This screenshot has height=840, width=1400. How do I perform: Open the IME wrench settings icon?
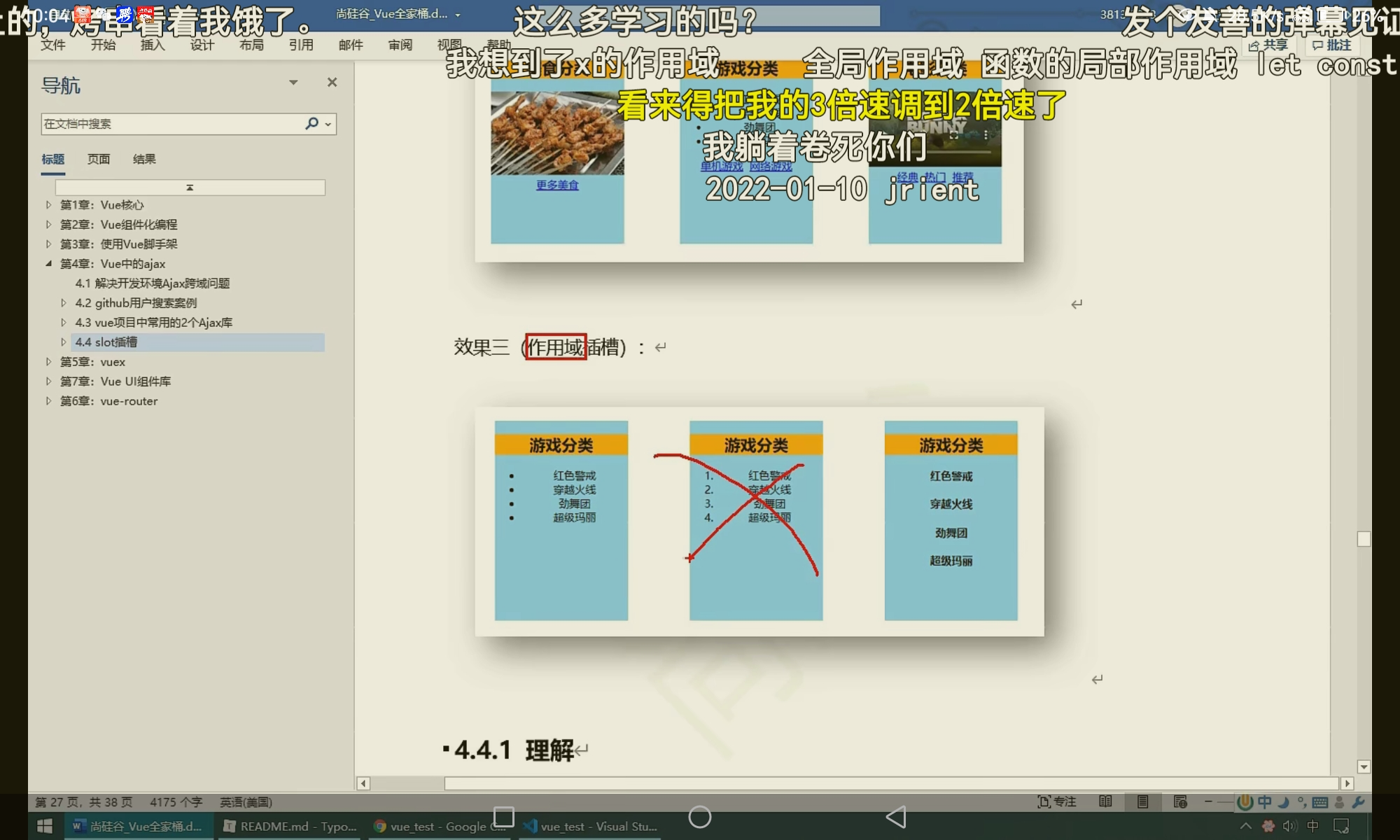pyautogui.click(x=1358, y=802)
